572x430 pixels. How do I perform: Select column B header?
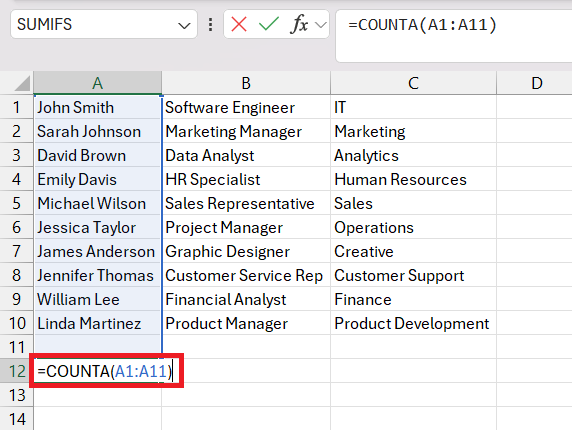point(246,83)
